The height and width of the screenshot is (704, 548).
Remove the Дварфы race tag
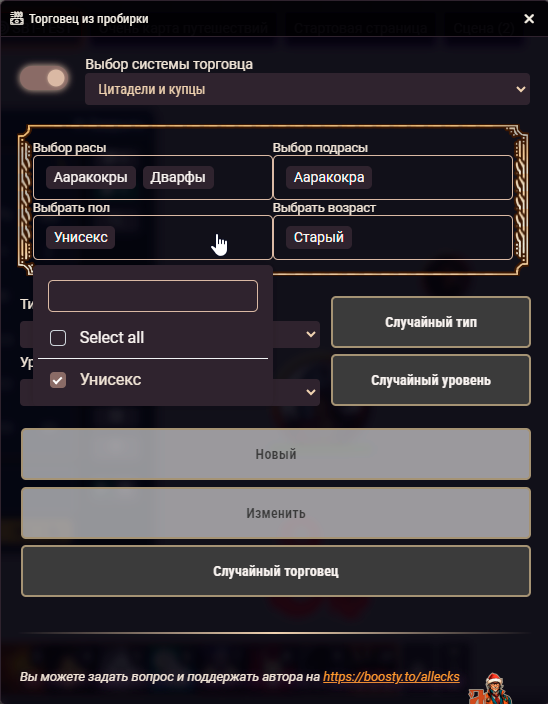[x=178, y=177]
